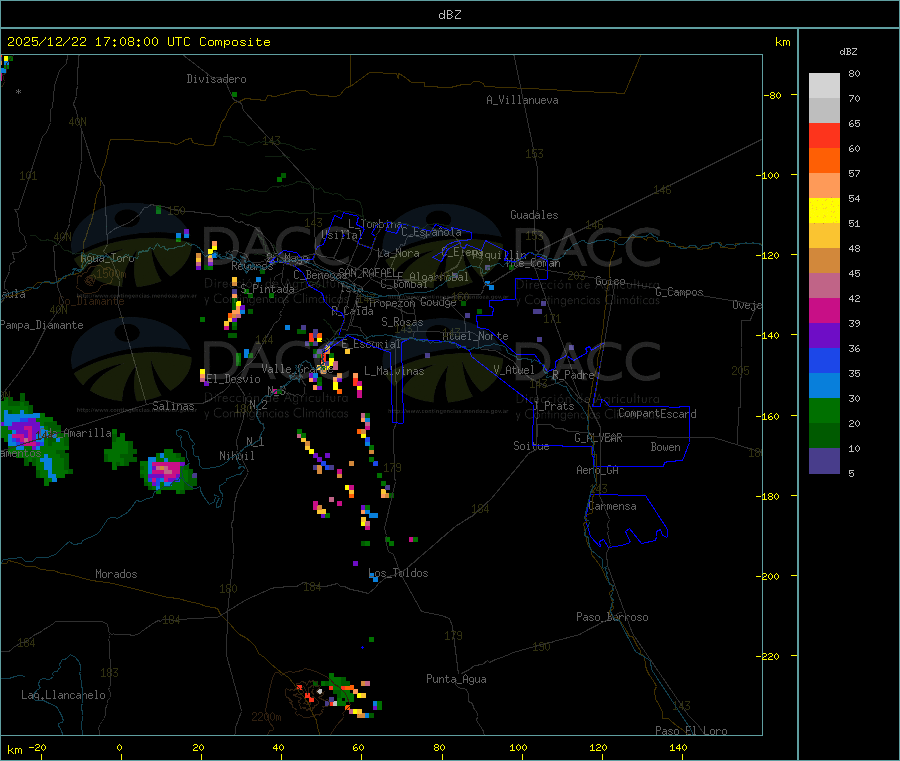
Task: Pick the bright green swatch in the color scale
Action: coord(824,410)
